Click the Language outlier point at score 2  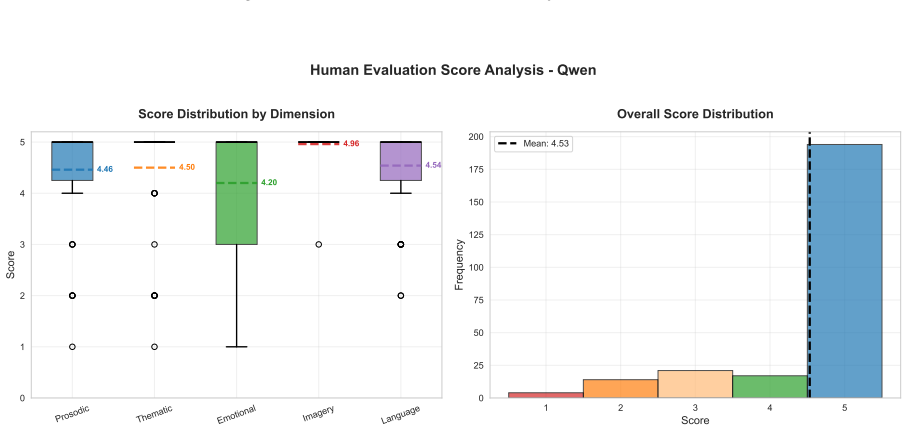click(x=401, y=295)
